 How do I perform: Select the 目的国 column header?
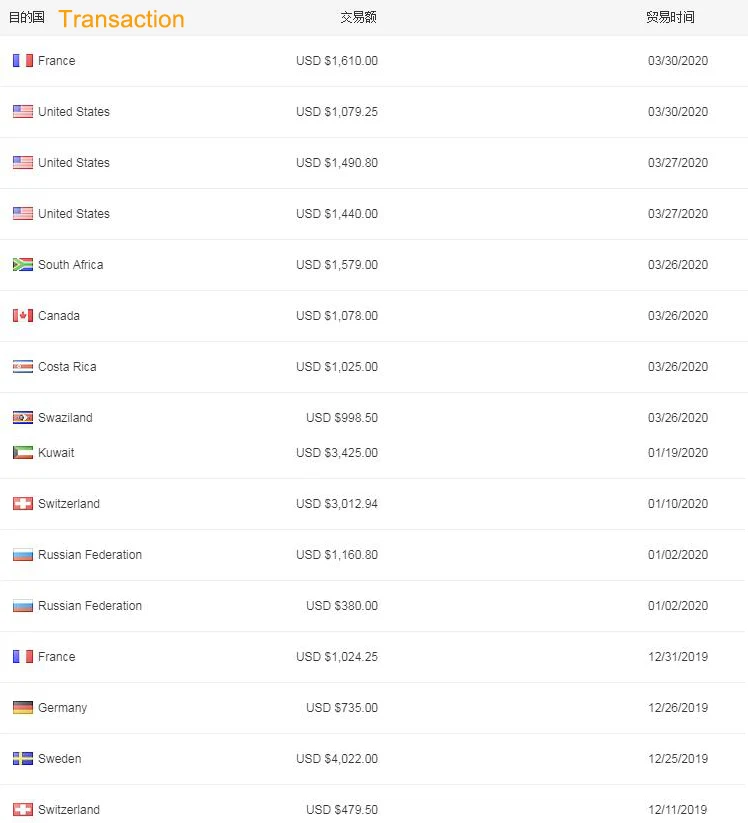coord(26,17)
